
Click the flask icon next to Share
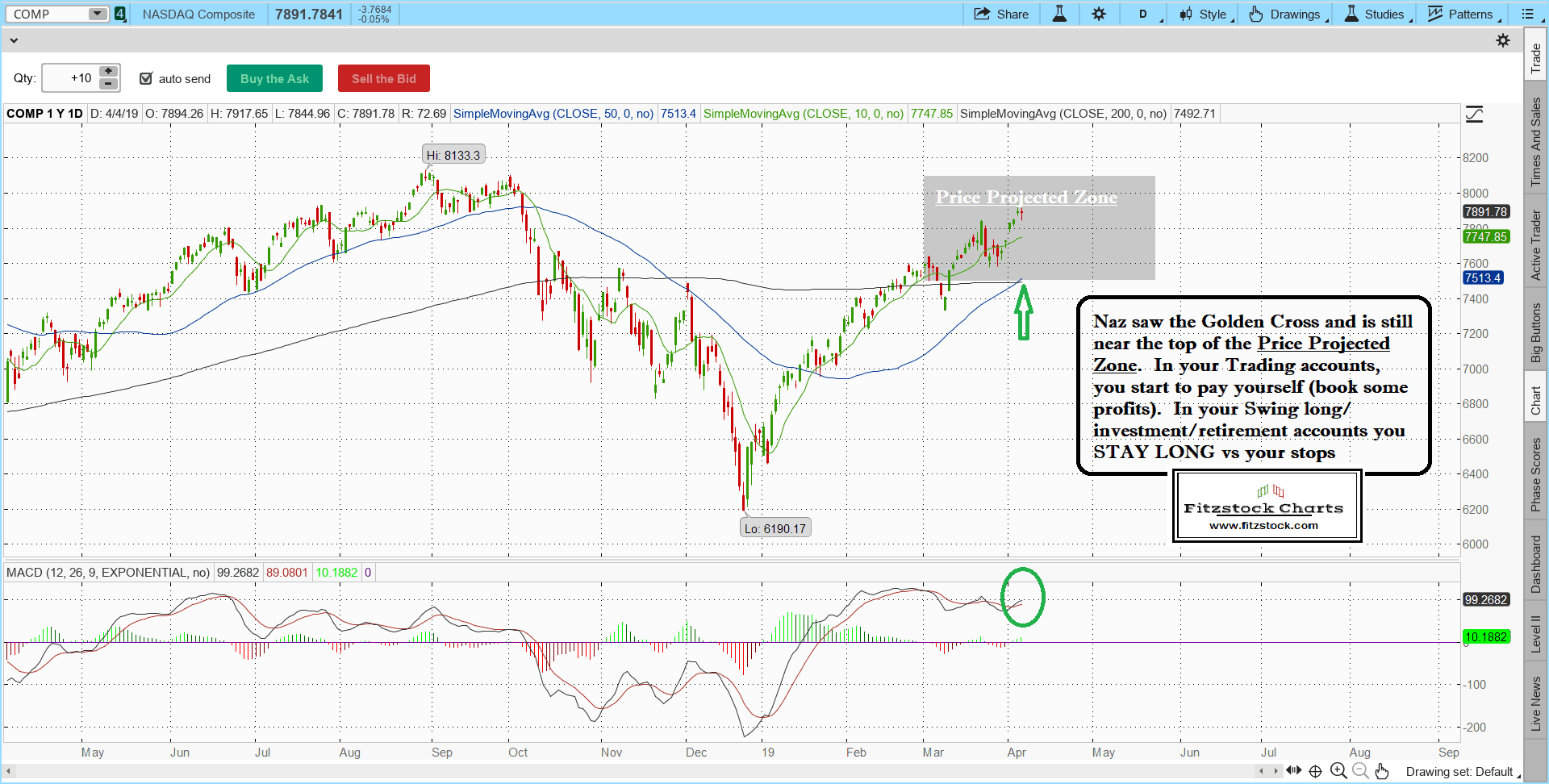[1059, 14]
